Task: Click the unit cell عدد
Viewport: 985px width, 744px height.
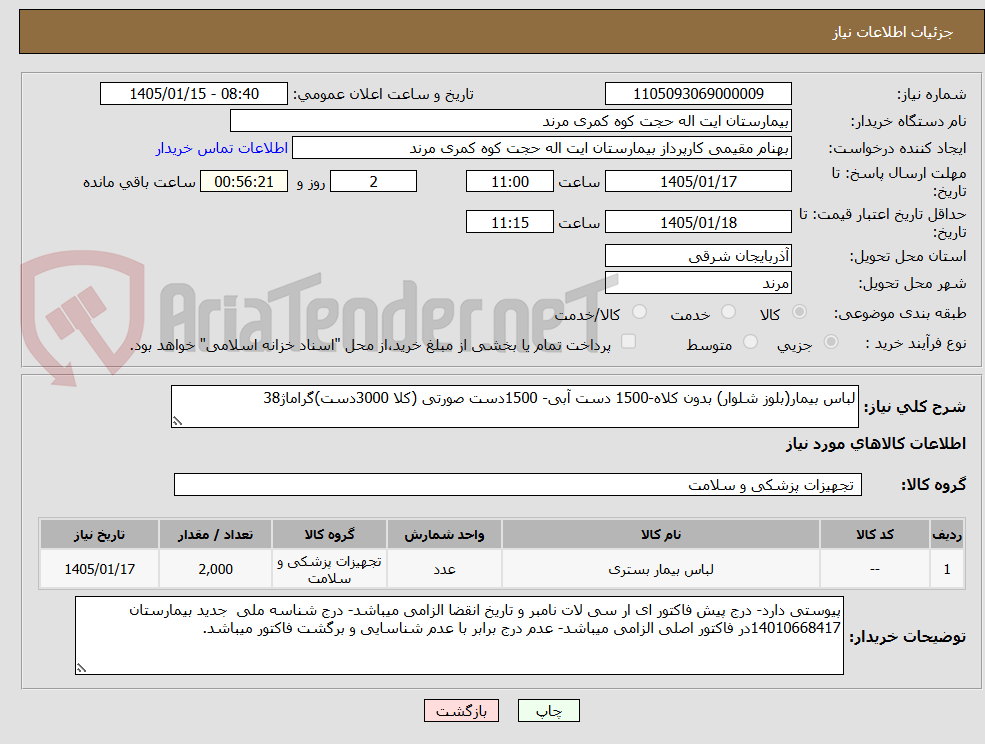Action: 444,569
